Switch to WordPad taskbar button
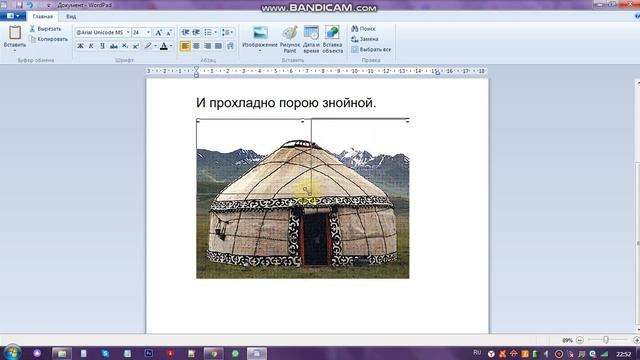The height and width of the screenshot is (360, 640). (257, 353)
